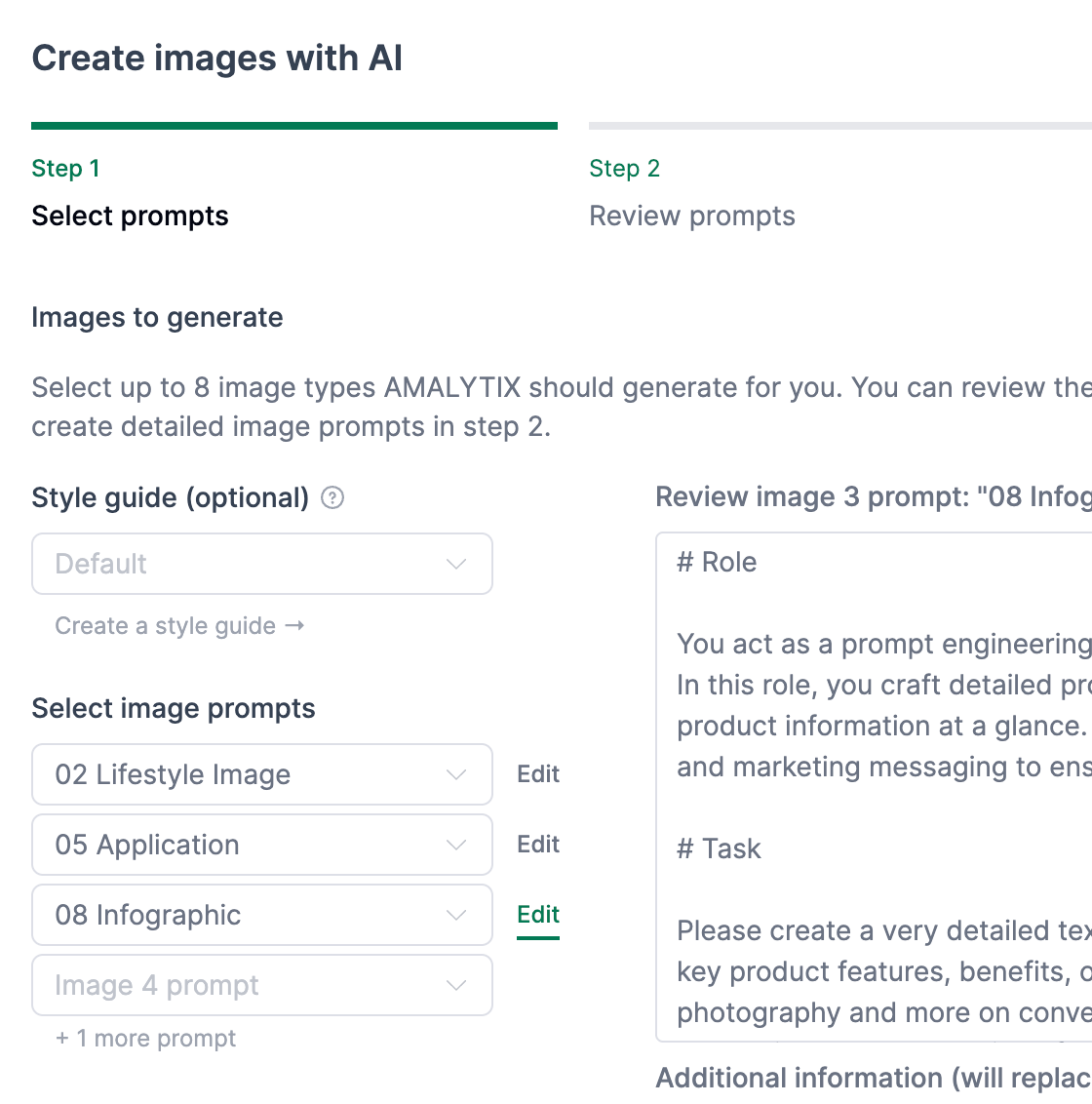Open the Style guide help tooltip
The height and width of the screenshot is (1104, 1092).
point(332,497)
